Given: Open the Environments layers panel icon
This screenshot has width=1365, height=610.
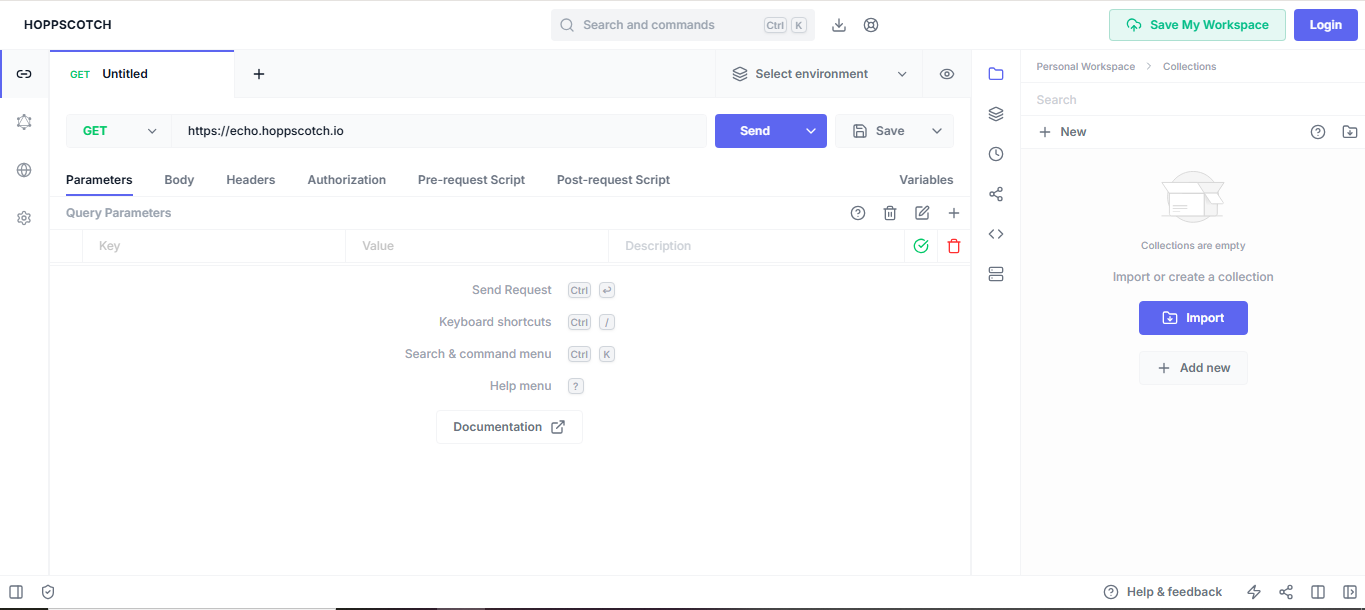Looking at the screenshot, I should tap(995, 114).
